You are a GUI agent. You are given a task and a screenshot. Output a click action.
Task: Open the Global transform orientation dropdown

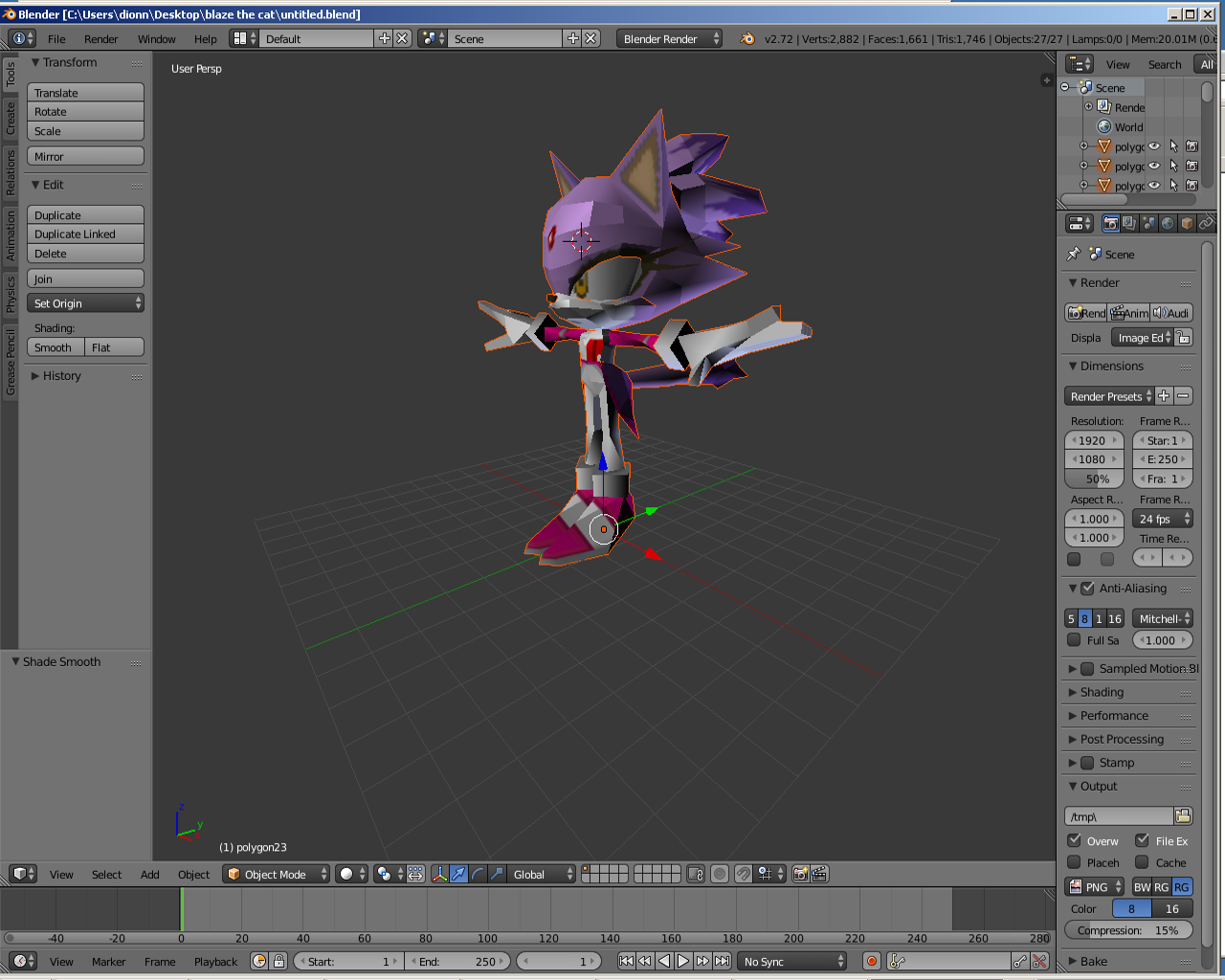pyautogui.click(x=541, y=873)
